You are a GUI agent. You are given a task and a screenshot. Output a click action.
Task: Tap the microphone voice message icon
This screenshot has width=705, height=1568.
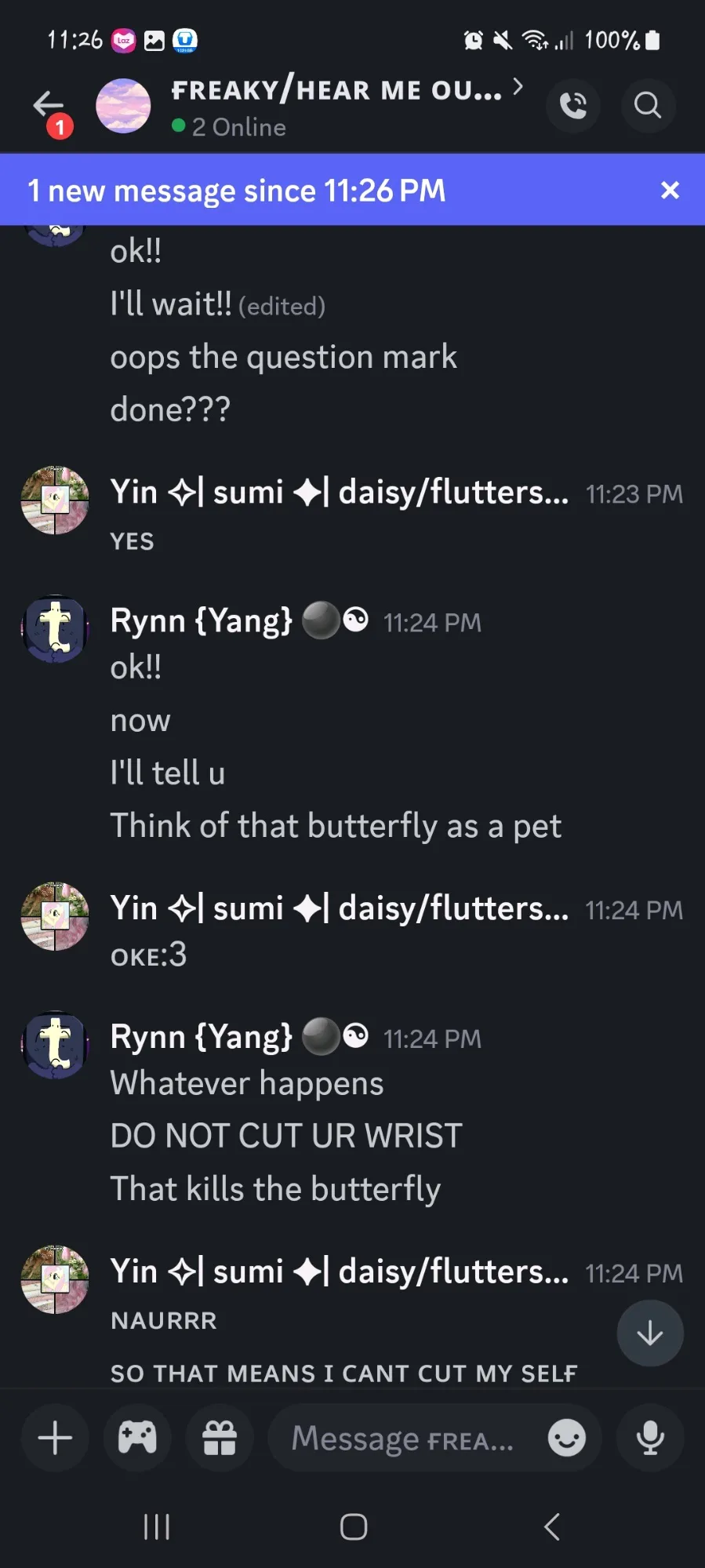point(650,1438)
